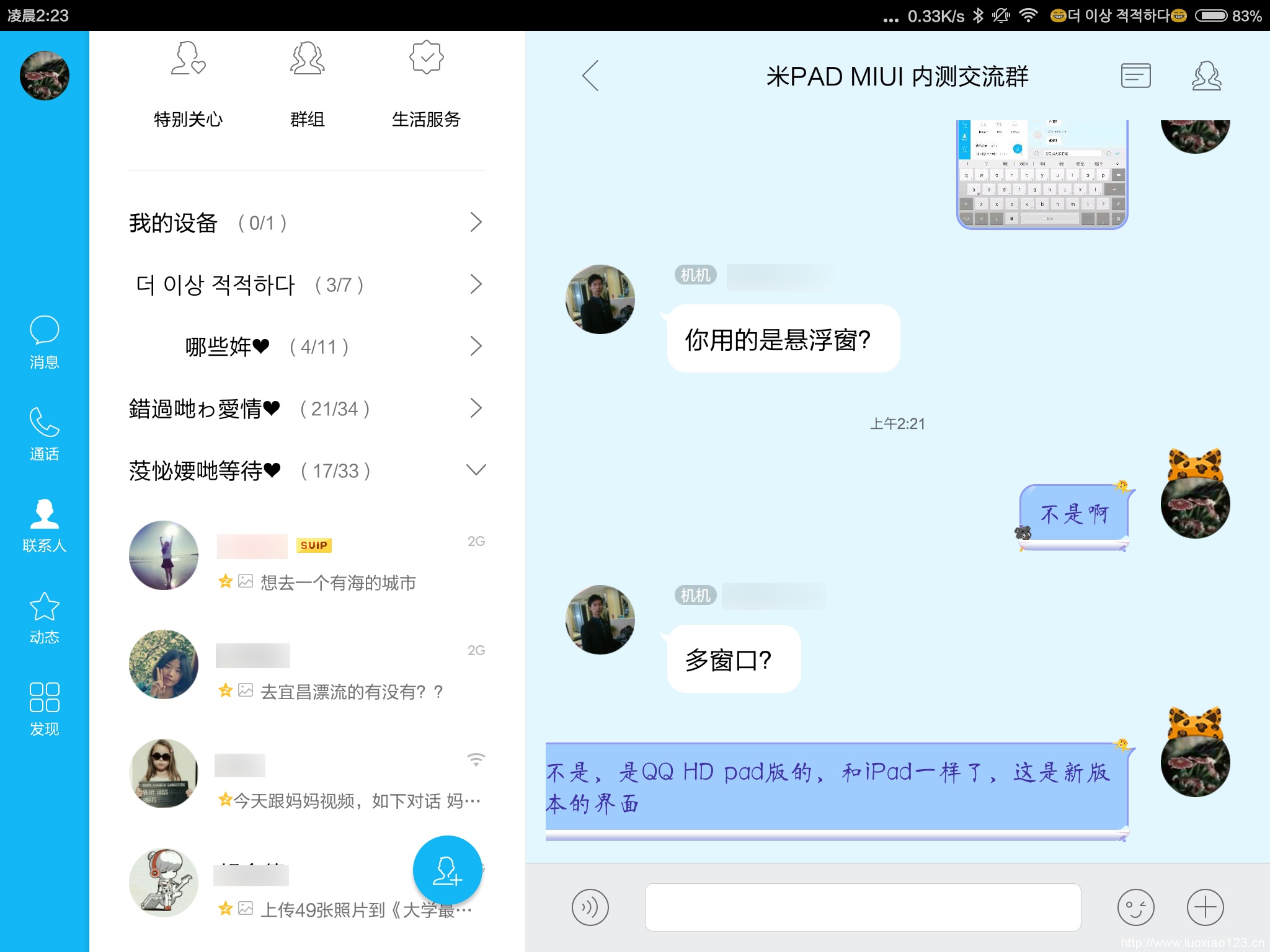Open the group members icon
This screenshot has width=1270, height=952.
pos(1207,76)
